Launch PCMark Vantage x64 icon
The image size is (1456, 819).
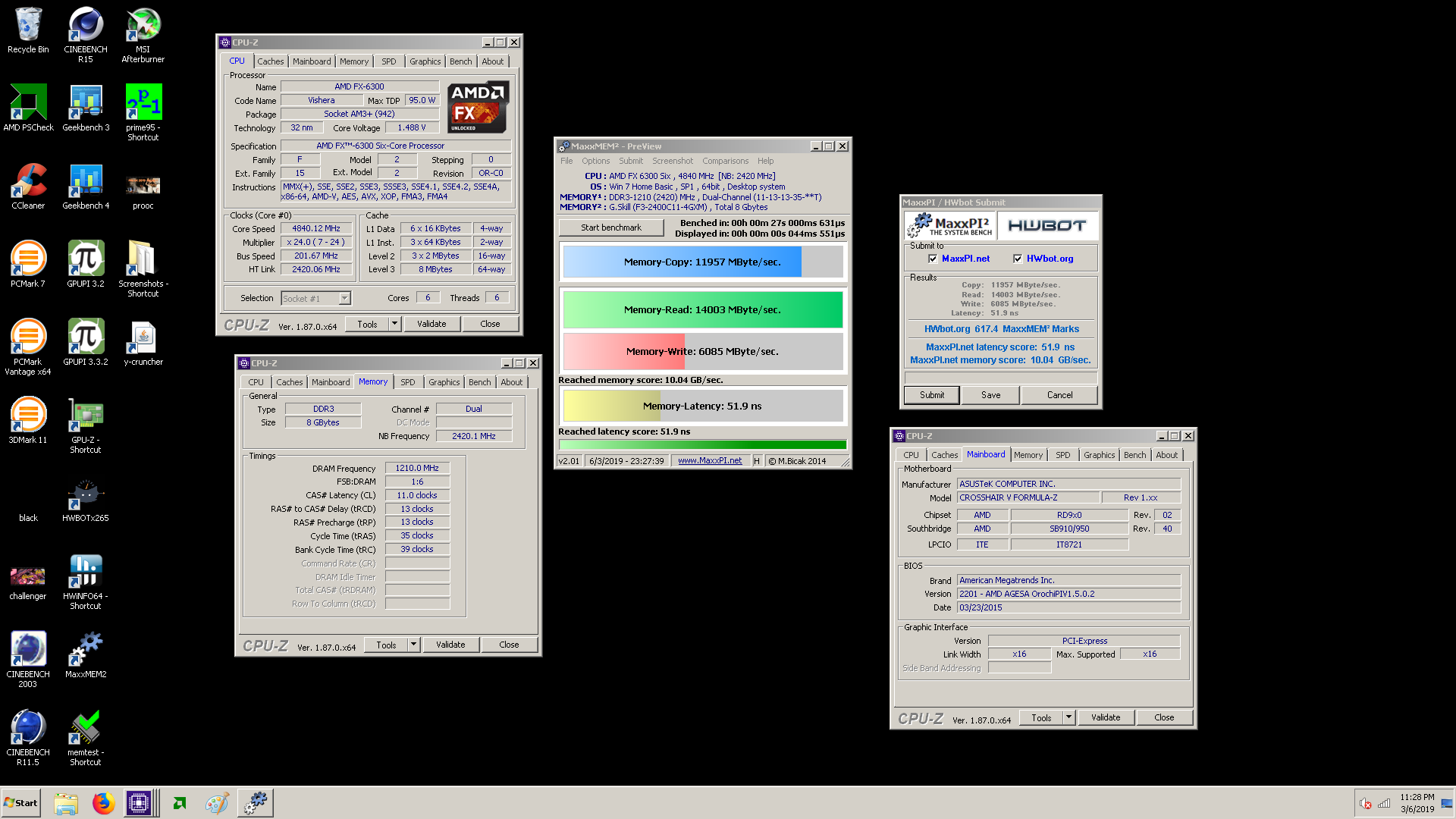(28, 347)
